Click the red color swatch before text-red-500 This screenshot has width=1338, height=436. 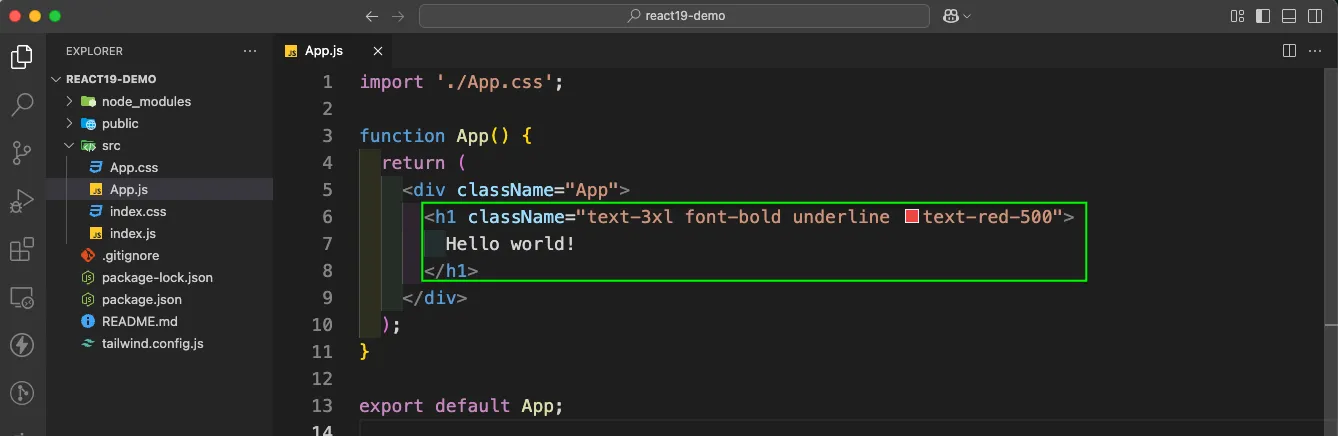[x=912, y=216]
